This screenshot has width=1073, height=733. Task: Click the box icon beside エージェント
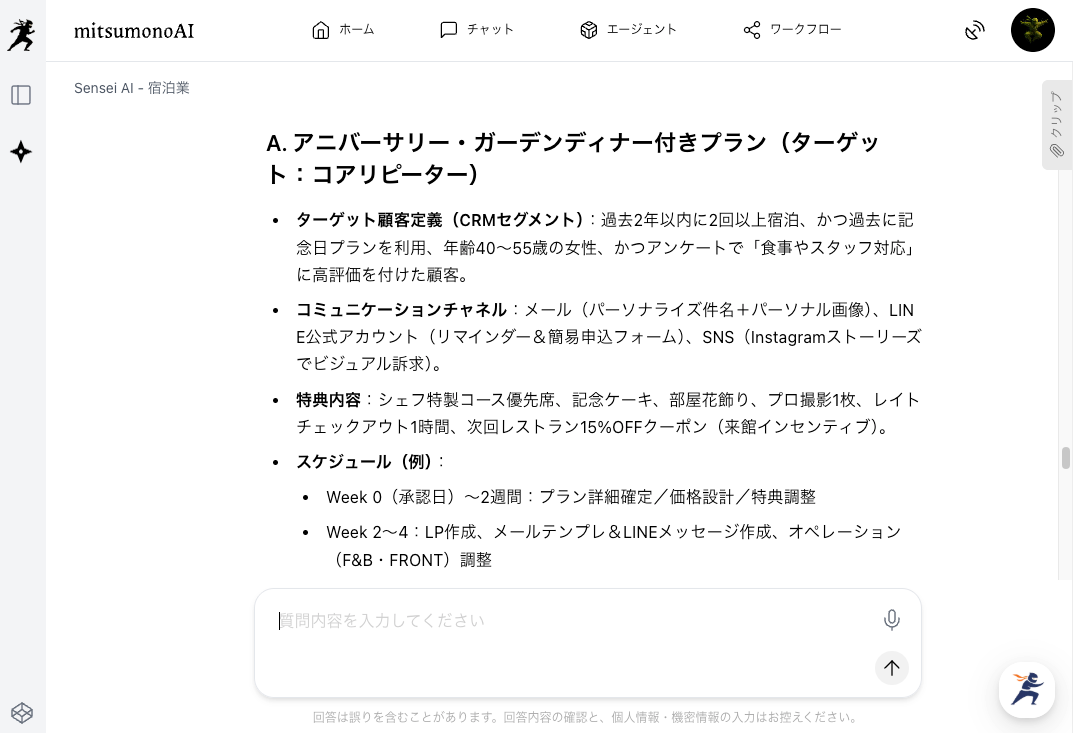click(588, 30)
